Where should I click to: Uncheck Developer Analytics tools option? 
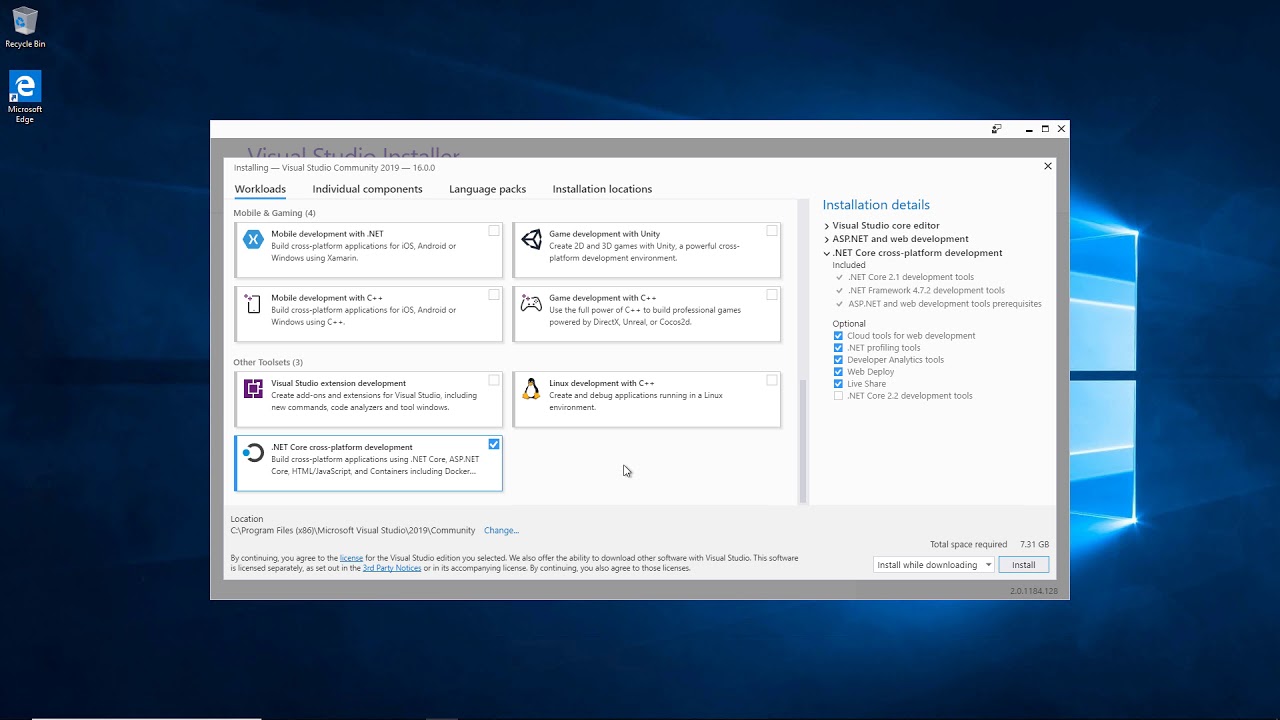pyautogui.click(x=838, y=360)
